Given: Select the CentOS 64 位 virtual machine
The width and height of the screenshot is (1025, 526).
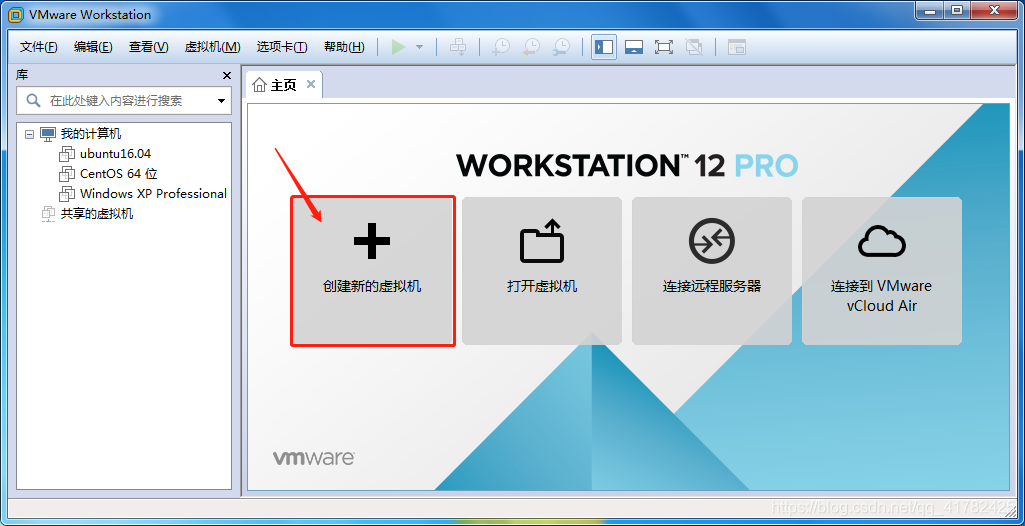Looking at the screenshot, I should [x=118, y=174].
